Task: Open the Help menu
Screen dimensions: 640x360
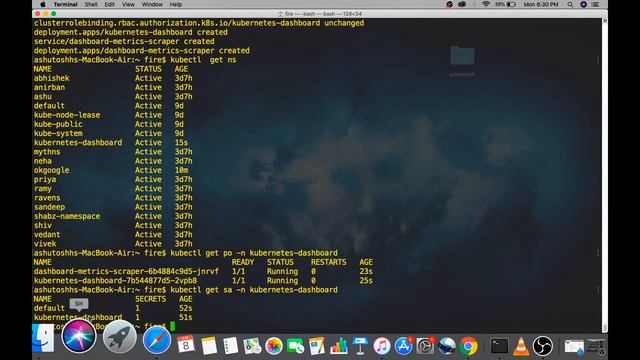Action: pyautogui.click(x=176, y=4)
